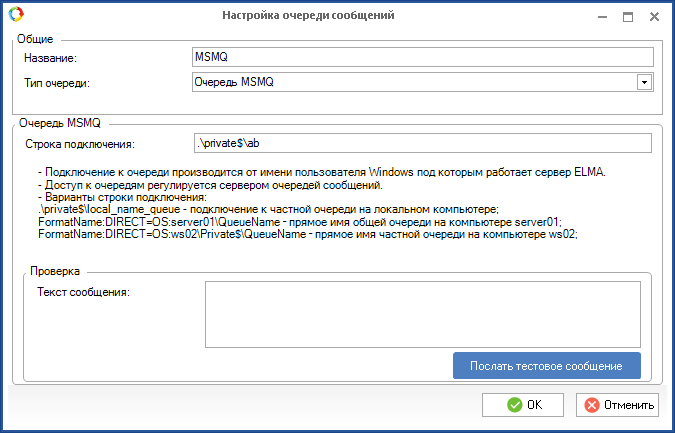Click the Строка подключения: label

point(80,144)
